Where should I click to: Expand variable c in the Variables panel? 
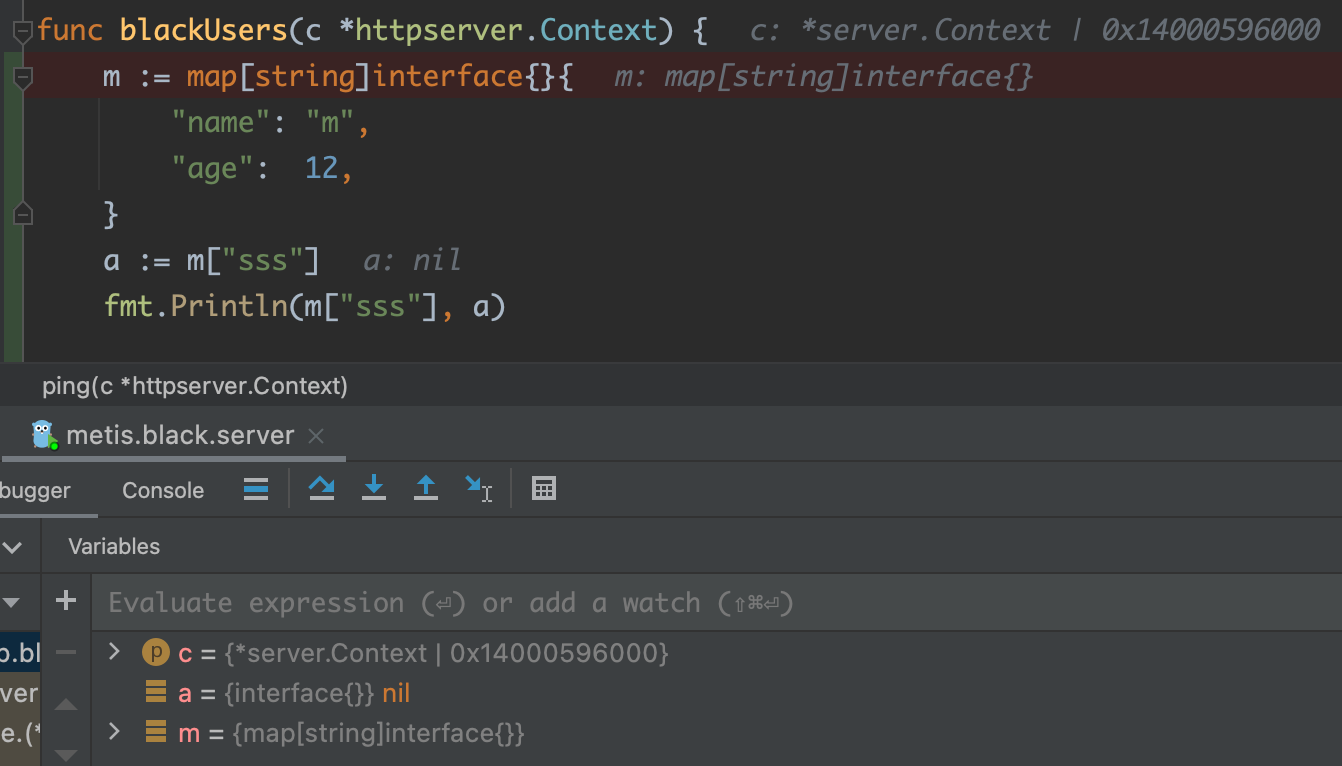coord(113,652)
